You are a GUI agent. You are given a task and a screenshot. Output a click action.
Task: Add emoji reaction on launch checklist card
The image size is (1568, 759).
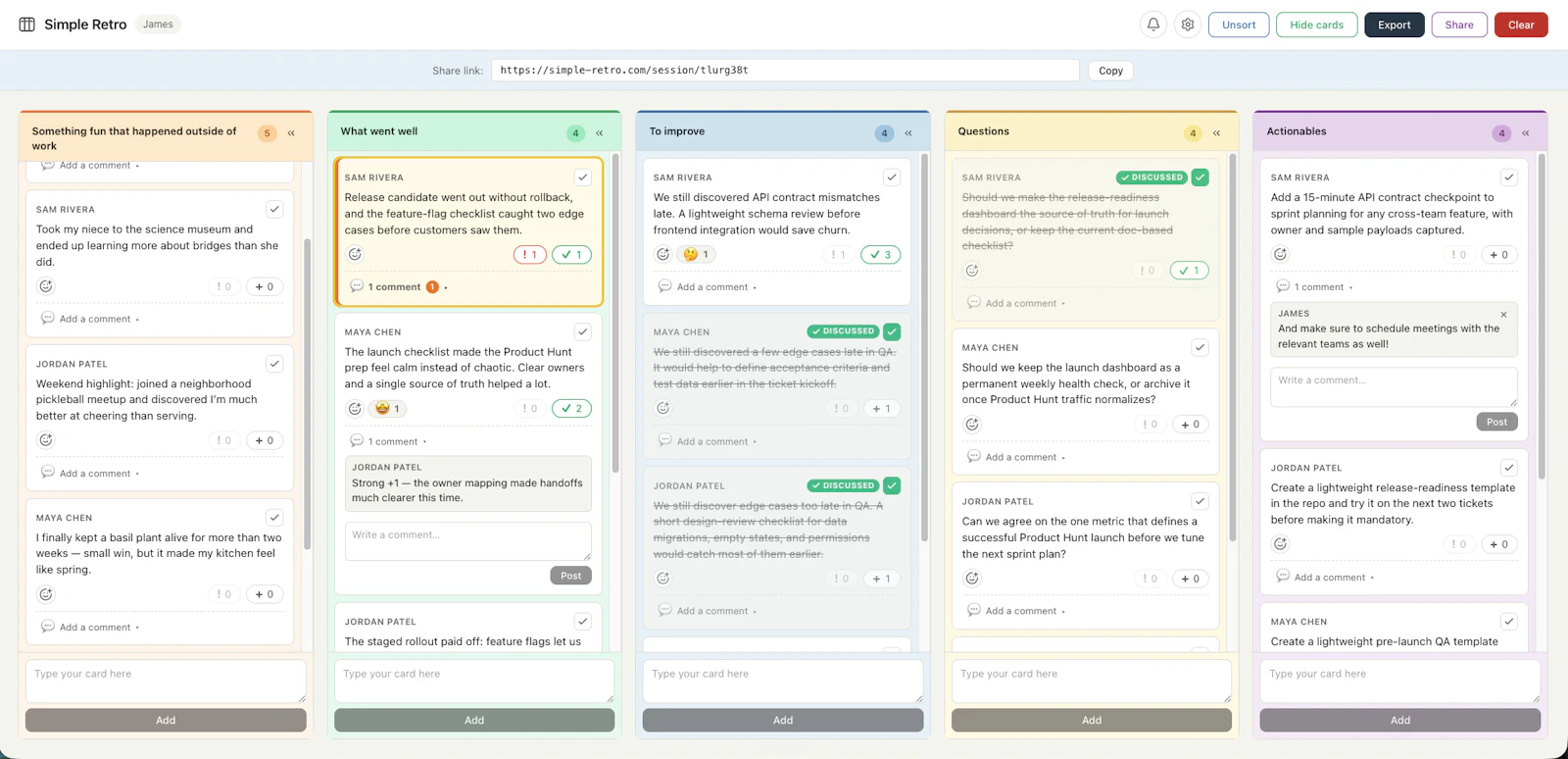[355, 408]
